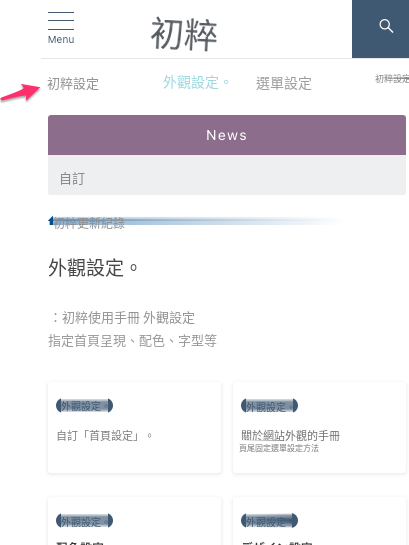
Task: Click the 指定首頁呈現、配色、字型等 description text
Action: pos(132,341)
